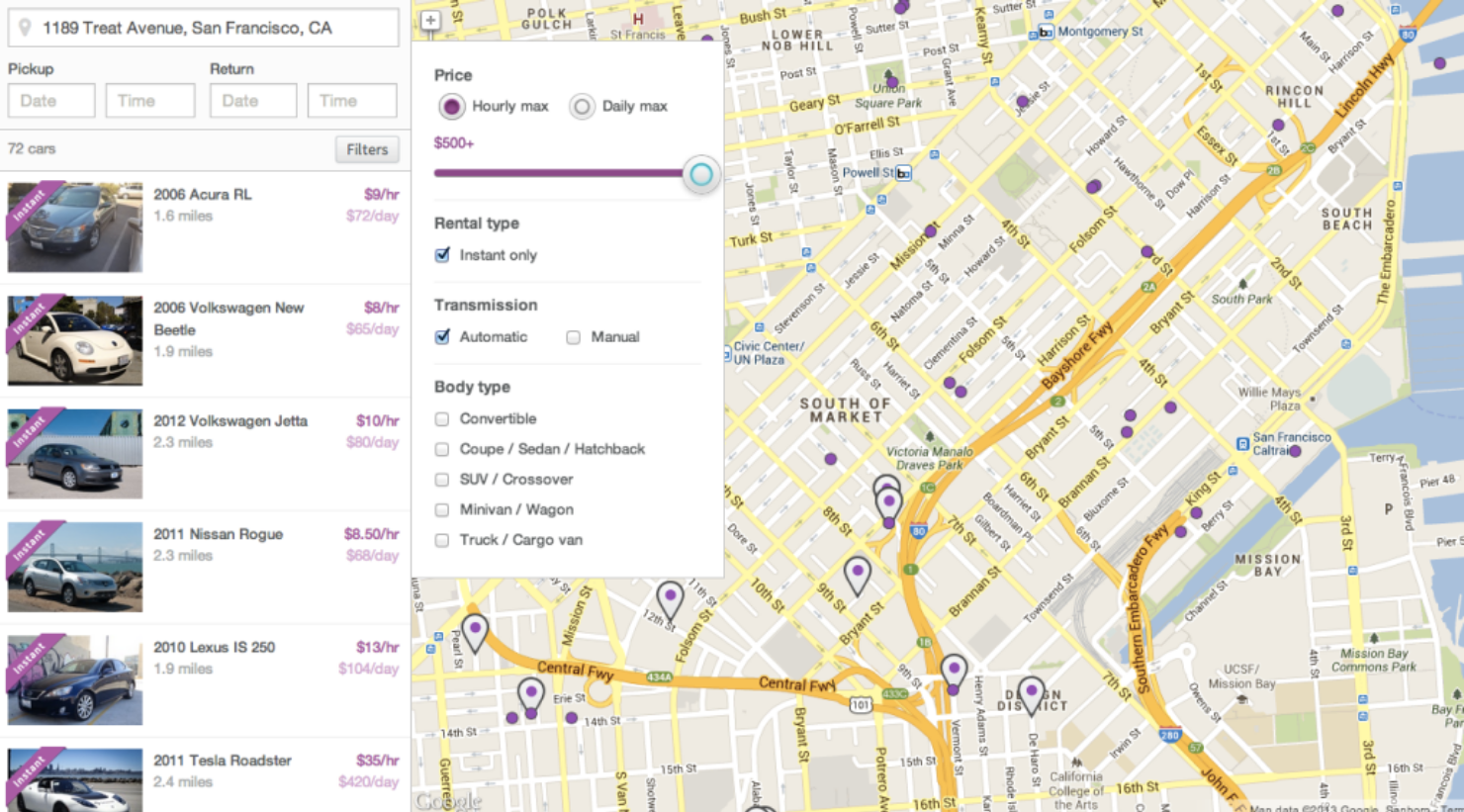This screenshot has height=812, width=1464.
Task: Click Return Time field
Action: tap(352, 101)
